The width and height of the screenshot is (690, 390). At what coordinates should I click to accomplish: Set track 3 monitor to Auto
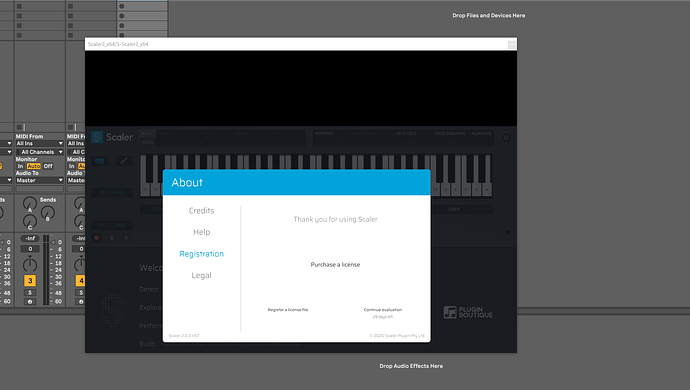(x=33, y=166)
